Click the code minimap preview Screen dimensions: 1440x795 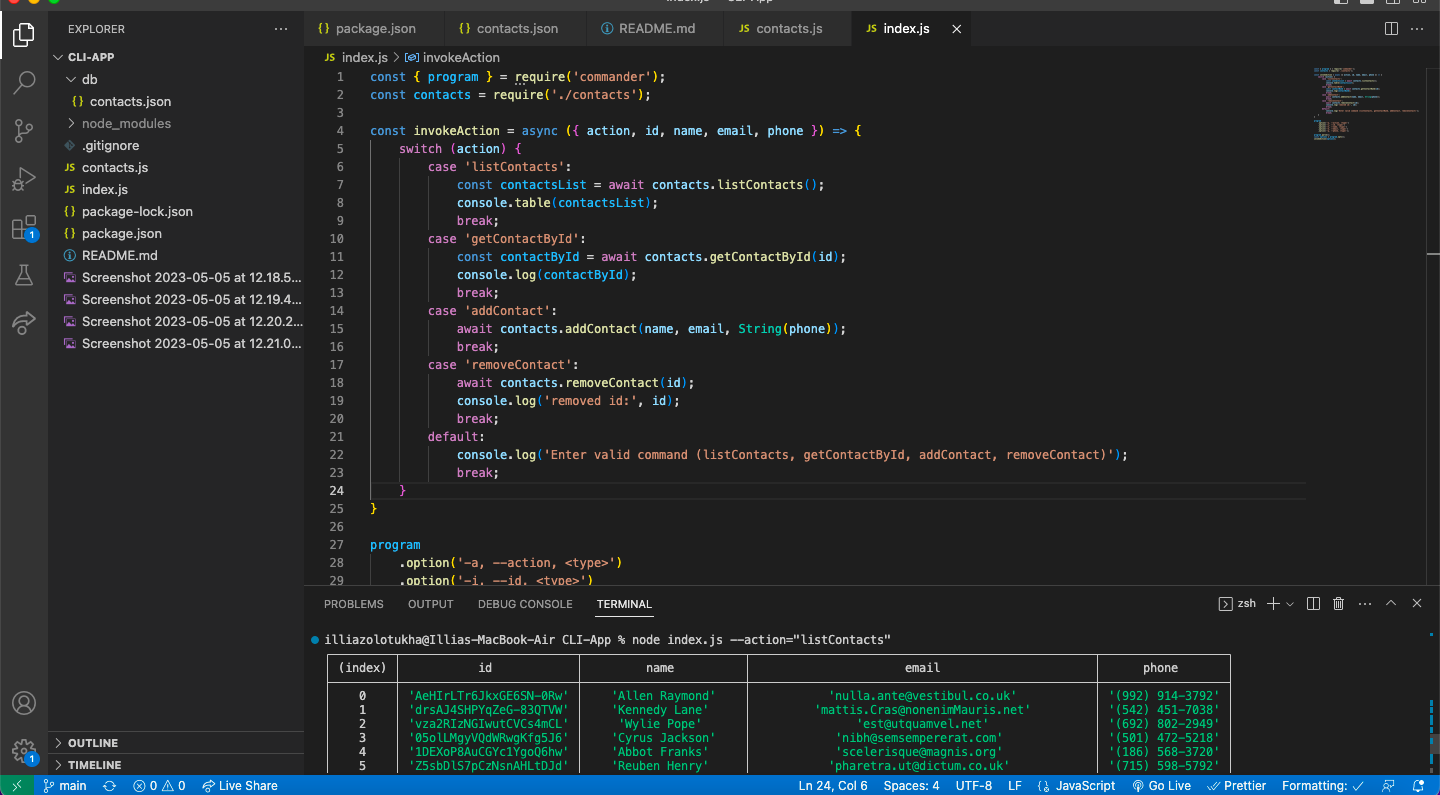click(1364, 105)
